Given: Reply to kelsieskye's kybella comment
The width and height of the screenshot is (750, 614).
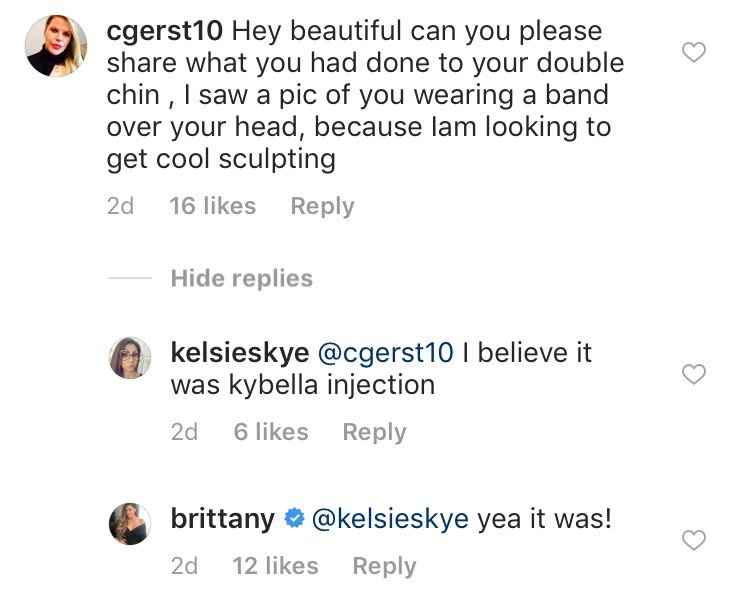Looking at the screenshot, I should (374, 432).
